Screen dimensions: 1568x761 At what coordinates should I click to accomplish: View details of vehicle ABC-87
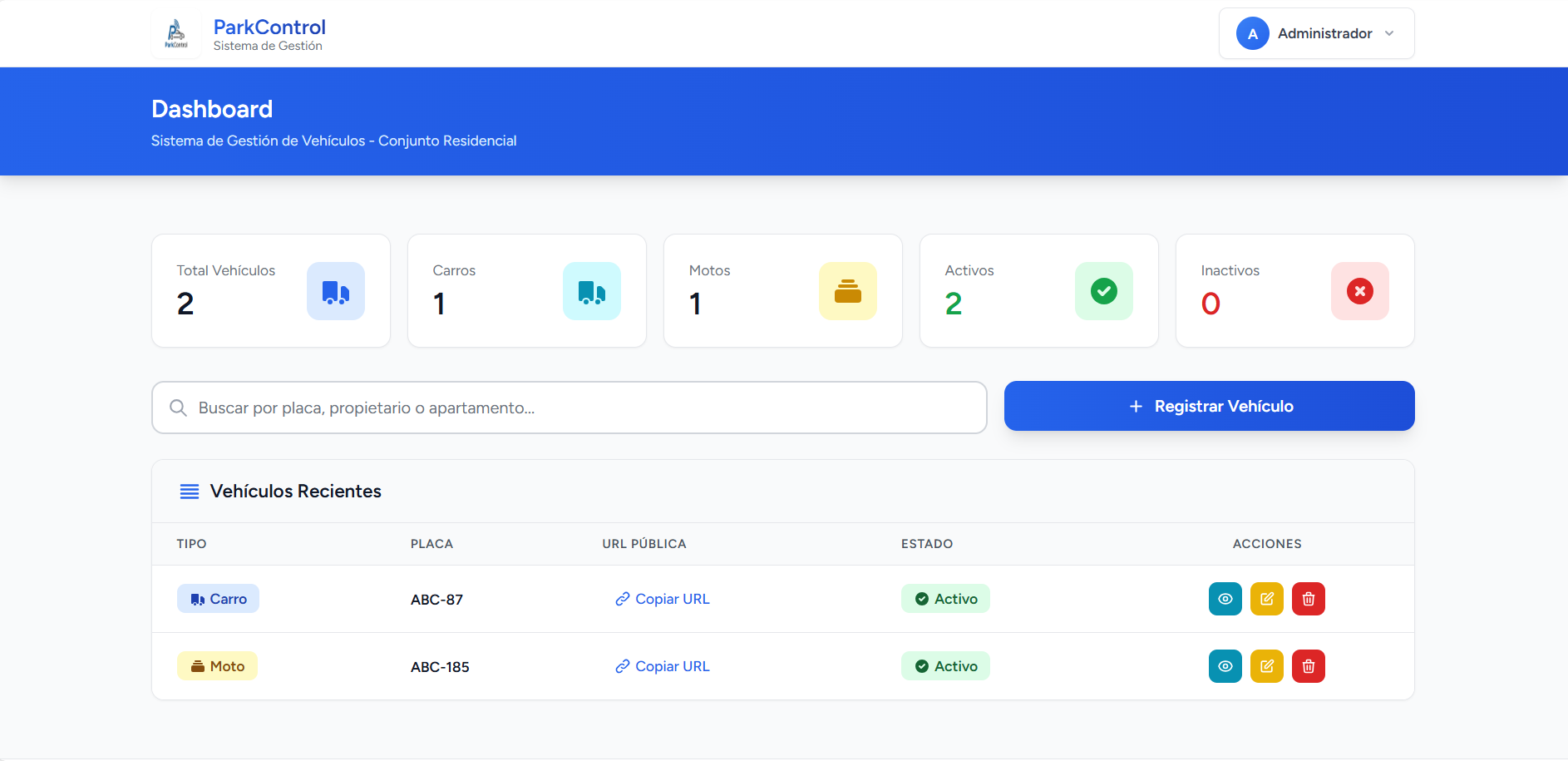pos(1225,599)
